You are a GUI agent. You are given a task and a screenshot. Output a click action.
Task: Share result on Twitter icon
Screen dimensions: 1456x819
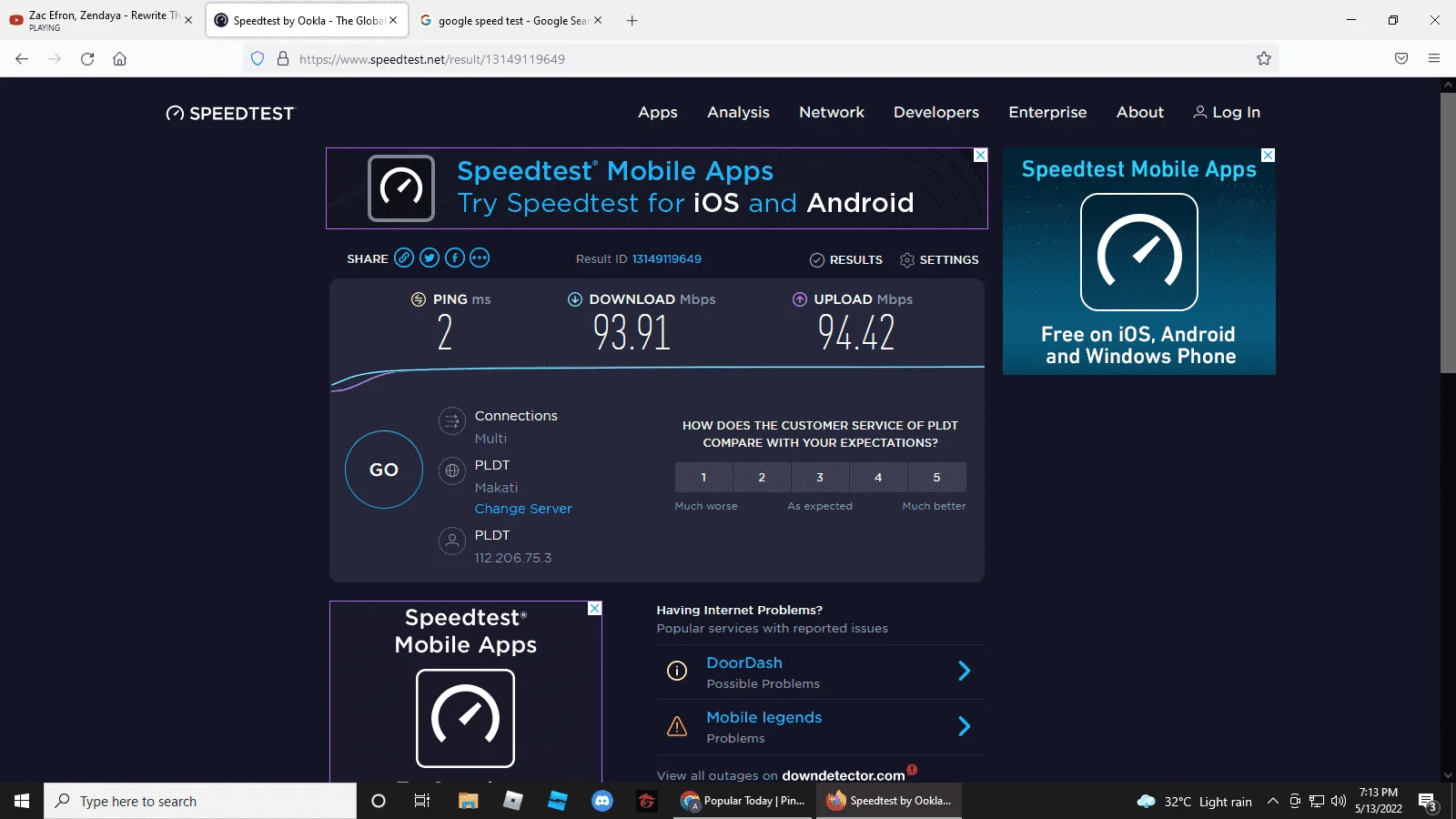(x=430, y=258)
